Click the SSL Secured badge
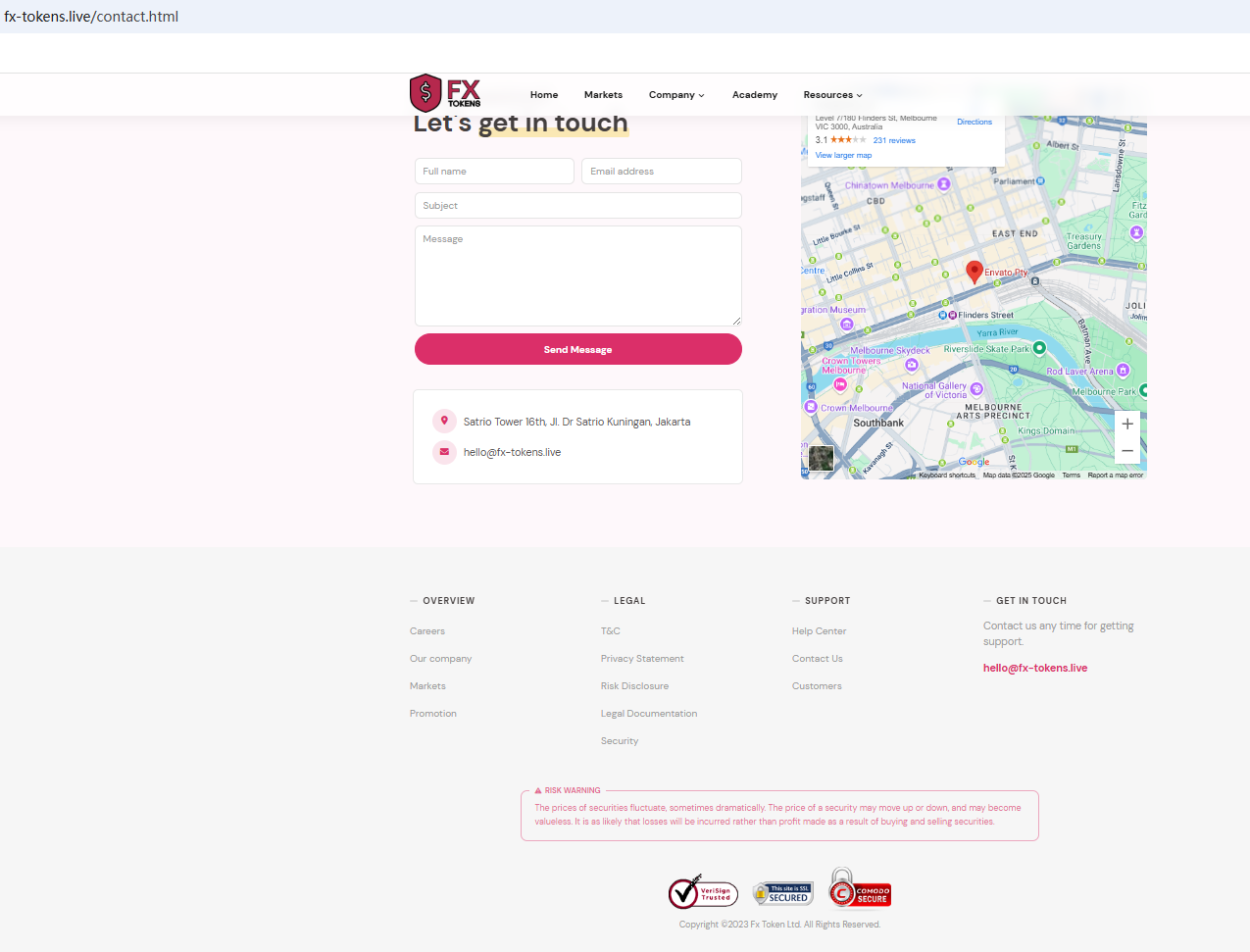 (782, 893)
